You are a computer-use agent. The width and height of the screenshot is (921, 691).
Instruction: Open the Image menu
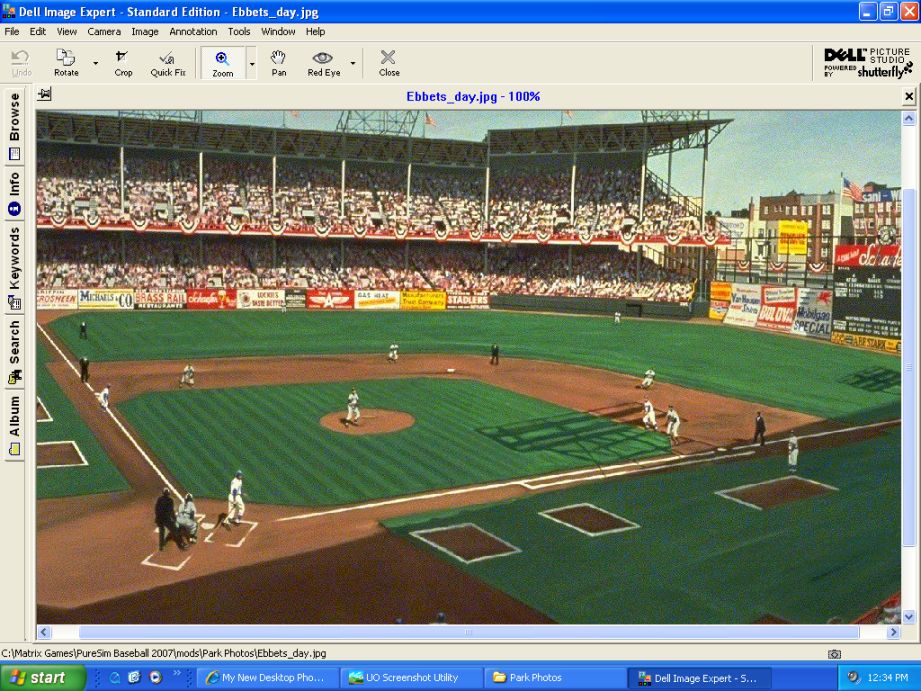click(x=144, y=32)
